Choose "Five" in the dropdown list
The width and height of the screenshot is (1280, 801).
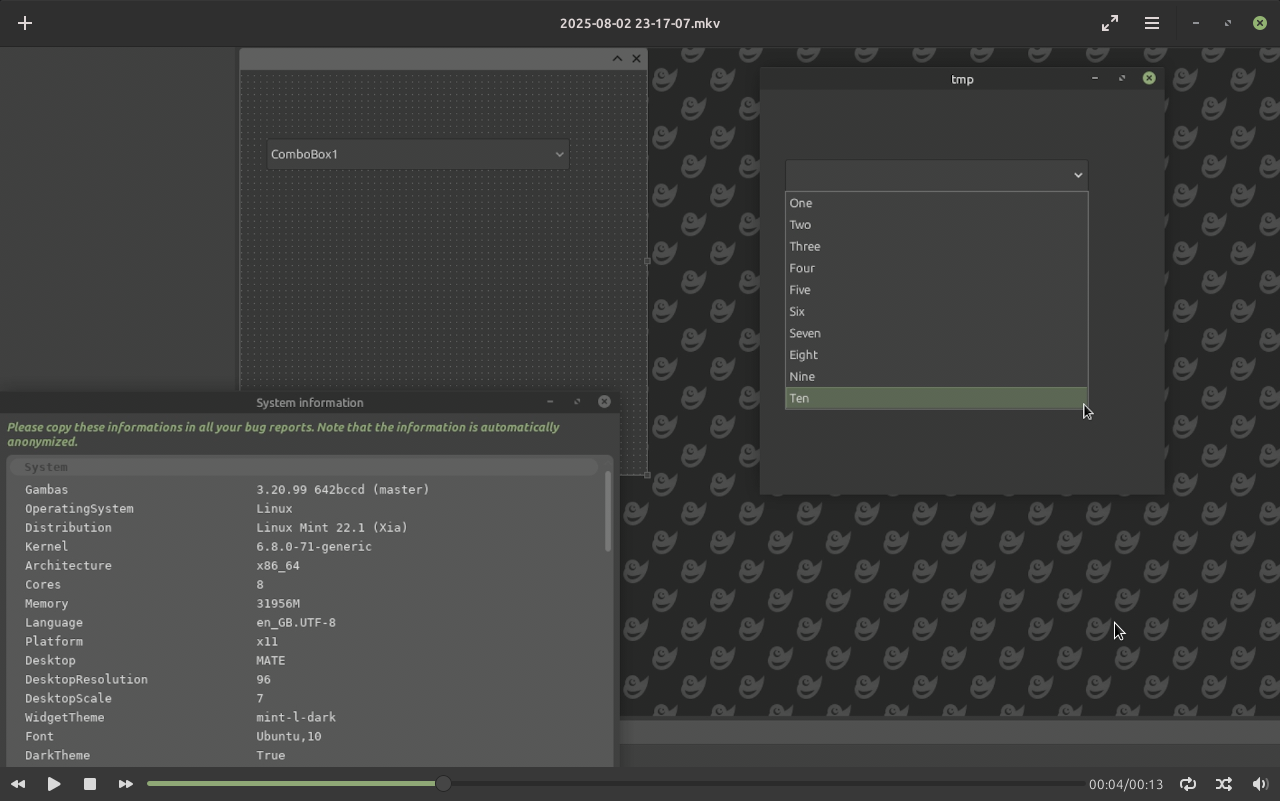(x=935, y=290)
